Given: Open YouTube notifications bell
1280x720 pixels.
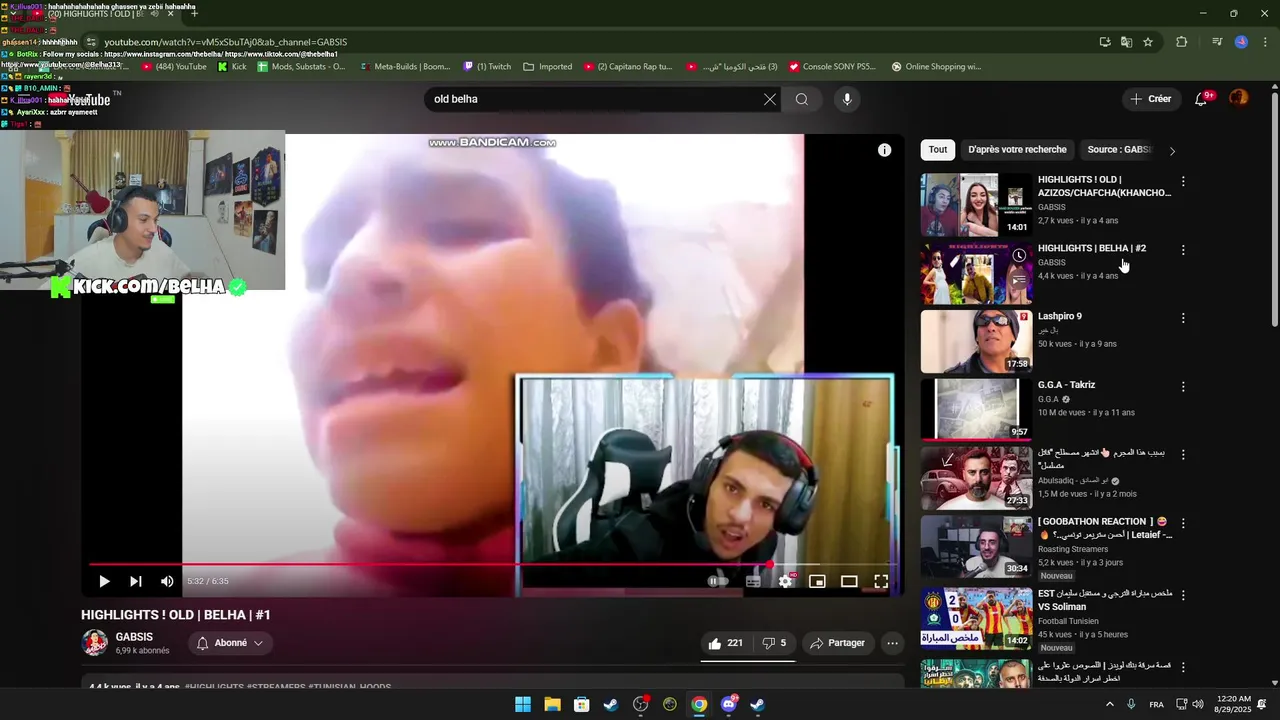Looking at the screenshot, I should coord(1202,99).
